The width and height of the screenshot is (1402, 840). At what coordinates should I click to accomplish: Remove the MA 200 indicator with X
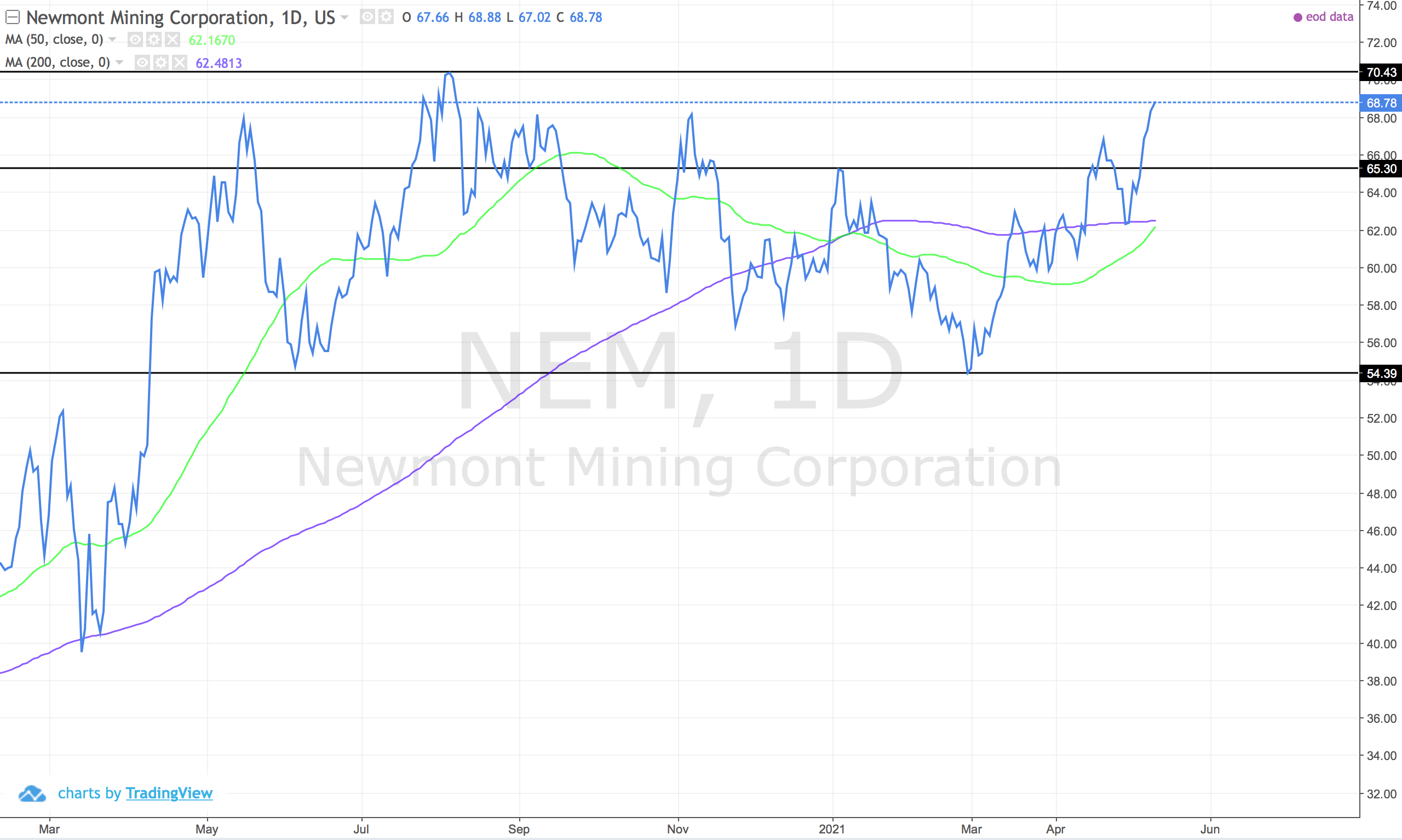click(180, 62)
